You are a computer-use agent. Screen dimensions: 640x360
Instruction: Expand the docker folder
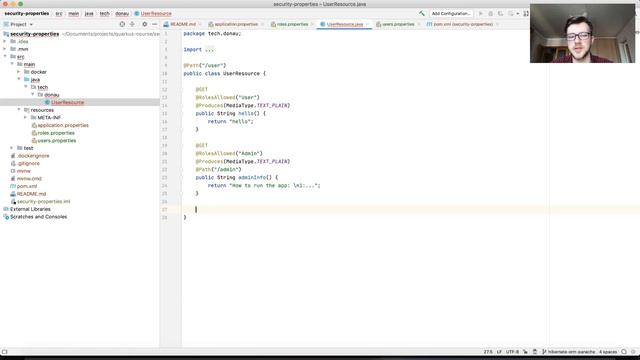tap(19, 72)
